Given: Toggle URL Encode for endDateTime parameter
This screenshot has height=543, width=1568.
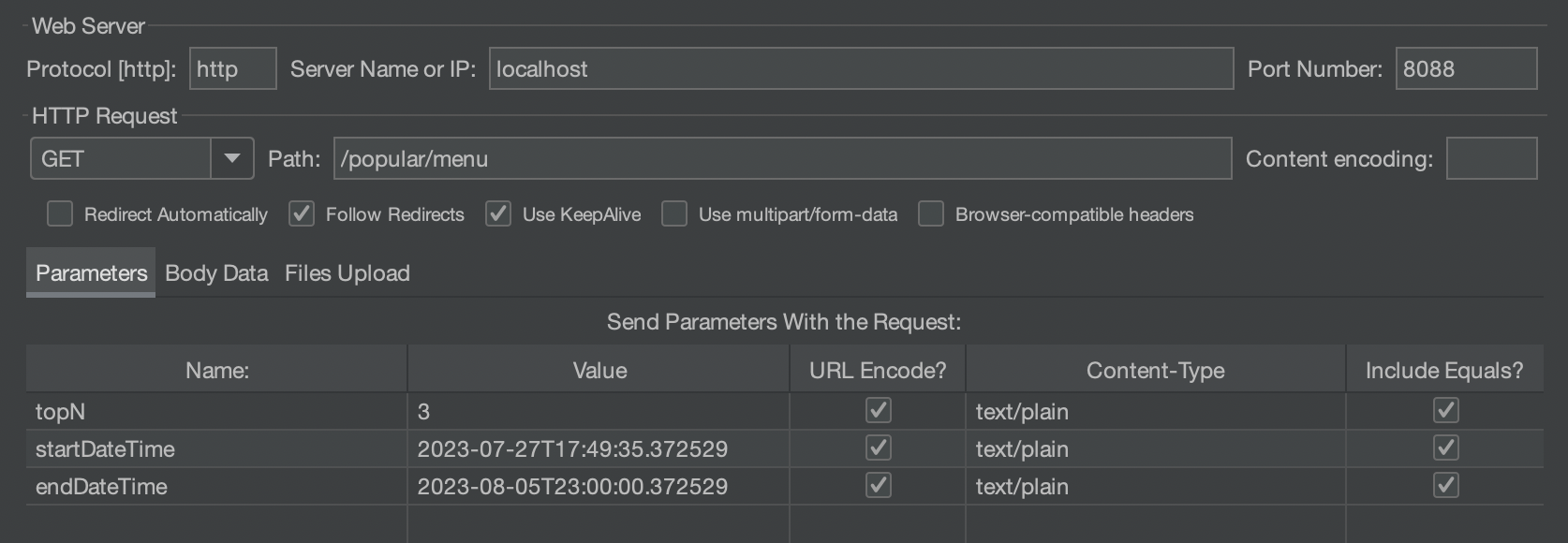Looking at the screenshot, I should (878, 486).
